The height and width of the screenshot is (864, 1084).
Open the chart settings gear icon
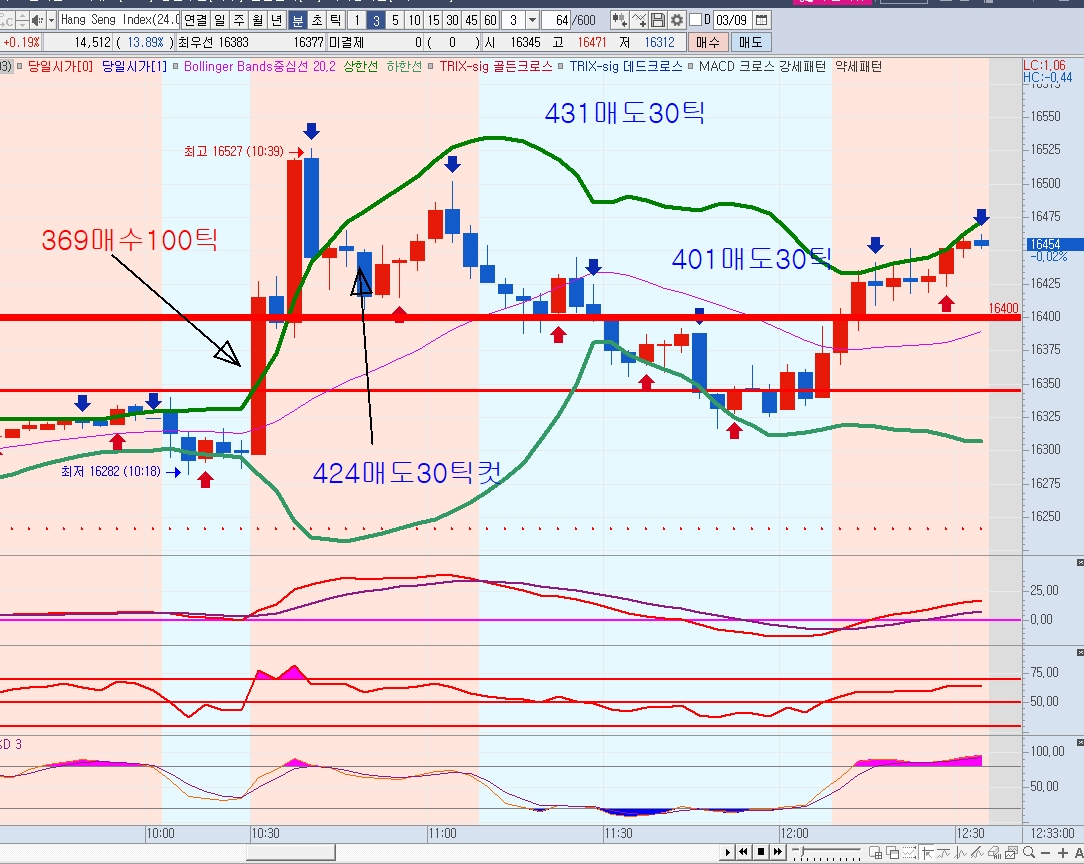pyautogui.click(x=677, y=20)
